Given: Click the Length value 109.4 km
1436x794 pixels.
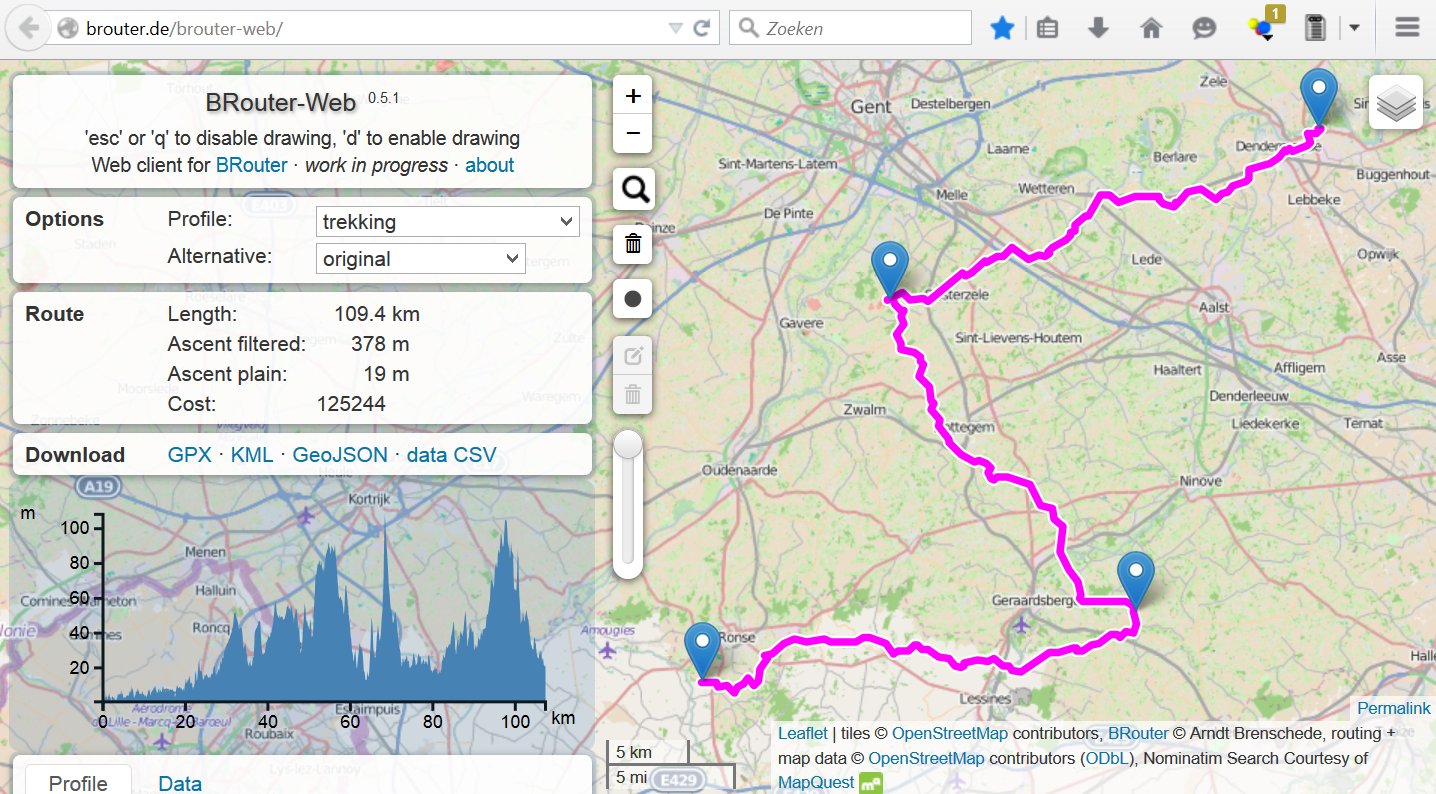Looking at the screenshot, I should pyautogui.click(x=377, y=314).
